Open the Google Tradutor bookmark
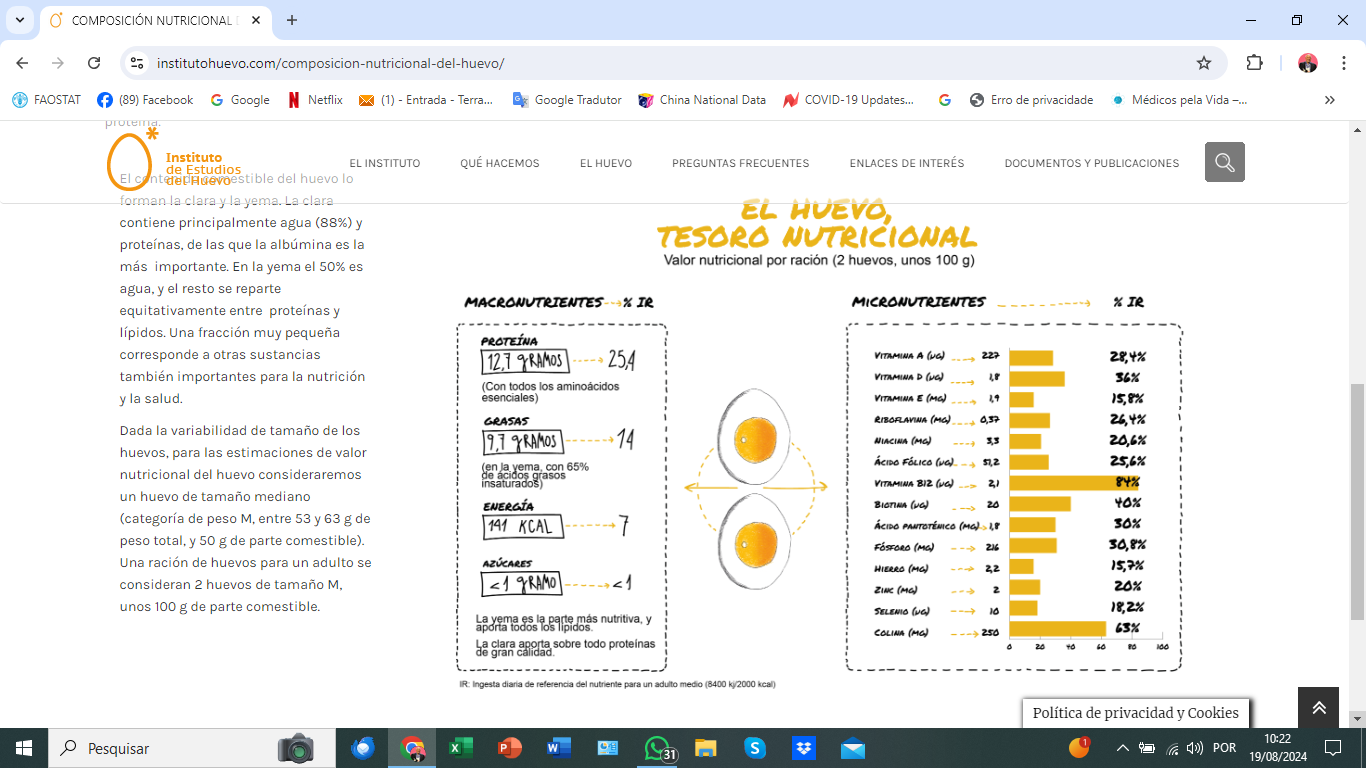1366x768 pixels. (567, 100)
